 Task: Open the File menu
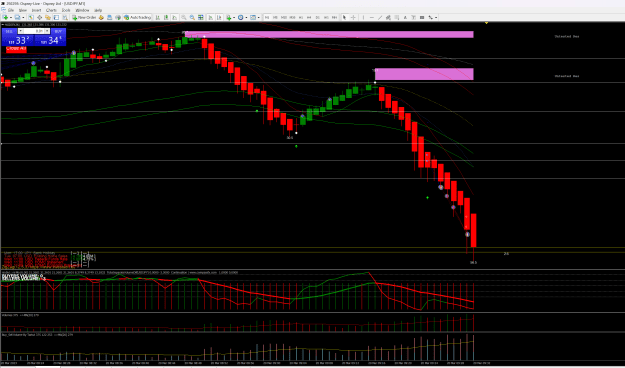tap(11, 10)
